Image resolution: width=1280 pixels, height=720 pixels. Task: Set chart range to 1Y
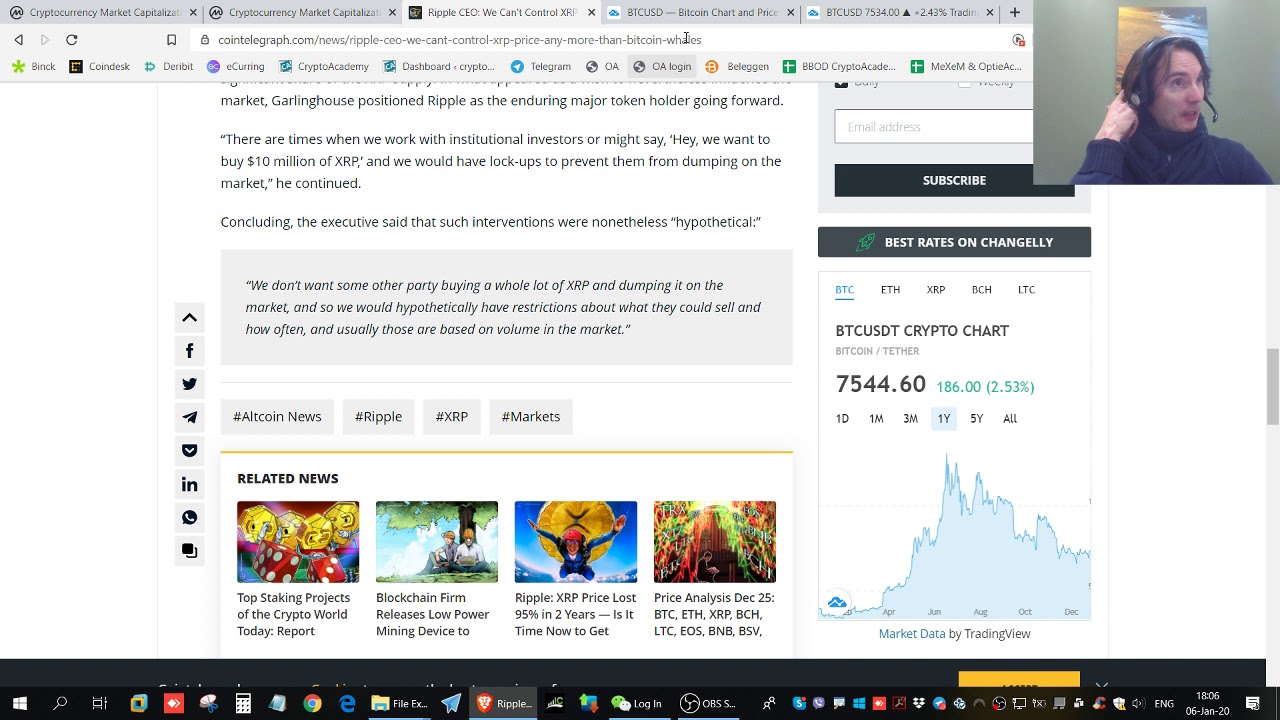(x=944, y=419)
